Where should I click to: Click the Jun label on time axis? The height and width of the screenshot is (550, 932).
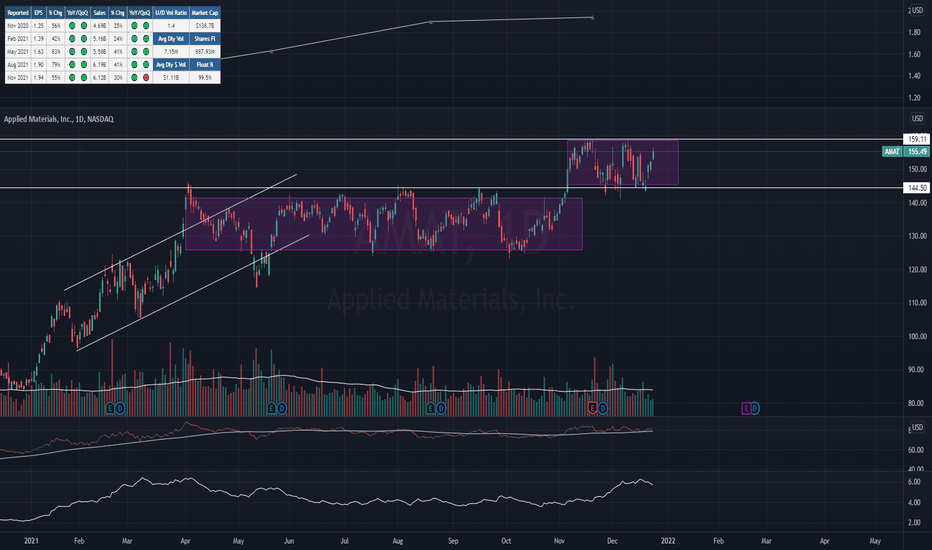click(x=289, y=541)
